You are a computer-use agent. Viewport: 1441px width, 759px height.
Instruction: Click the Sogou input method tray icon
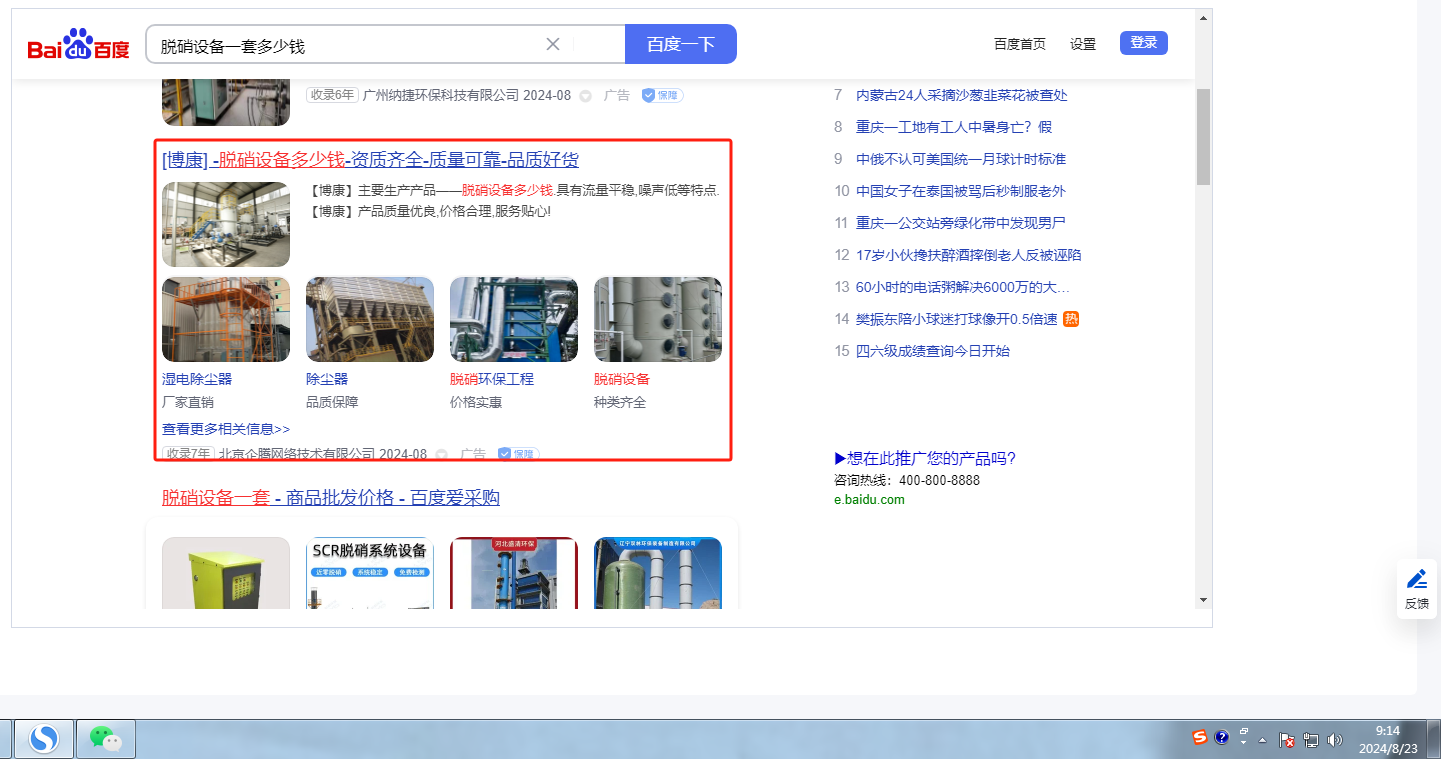click(1200, 738)
